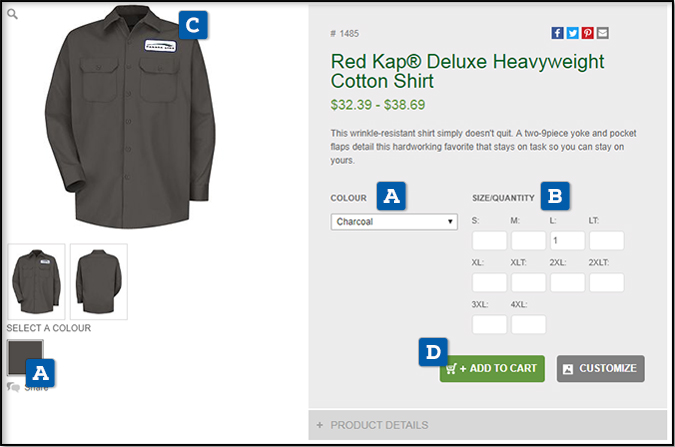Share product on Facebook
This screenshot has width=675, height=447.
point(558,33)
